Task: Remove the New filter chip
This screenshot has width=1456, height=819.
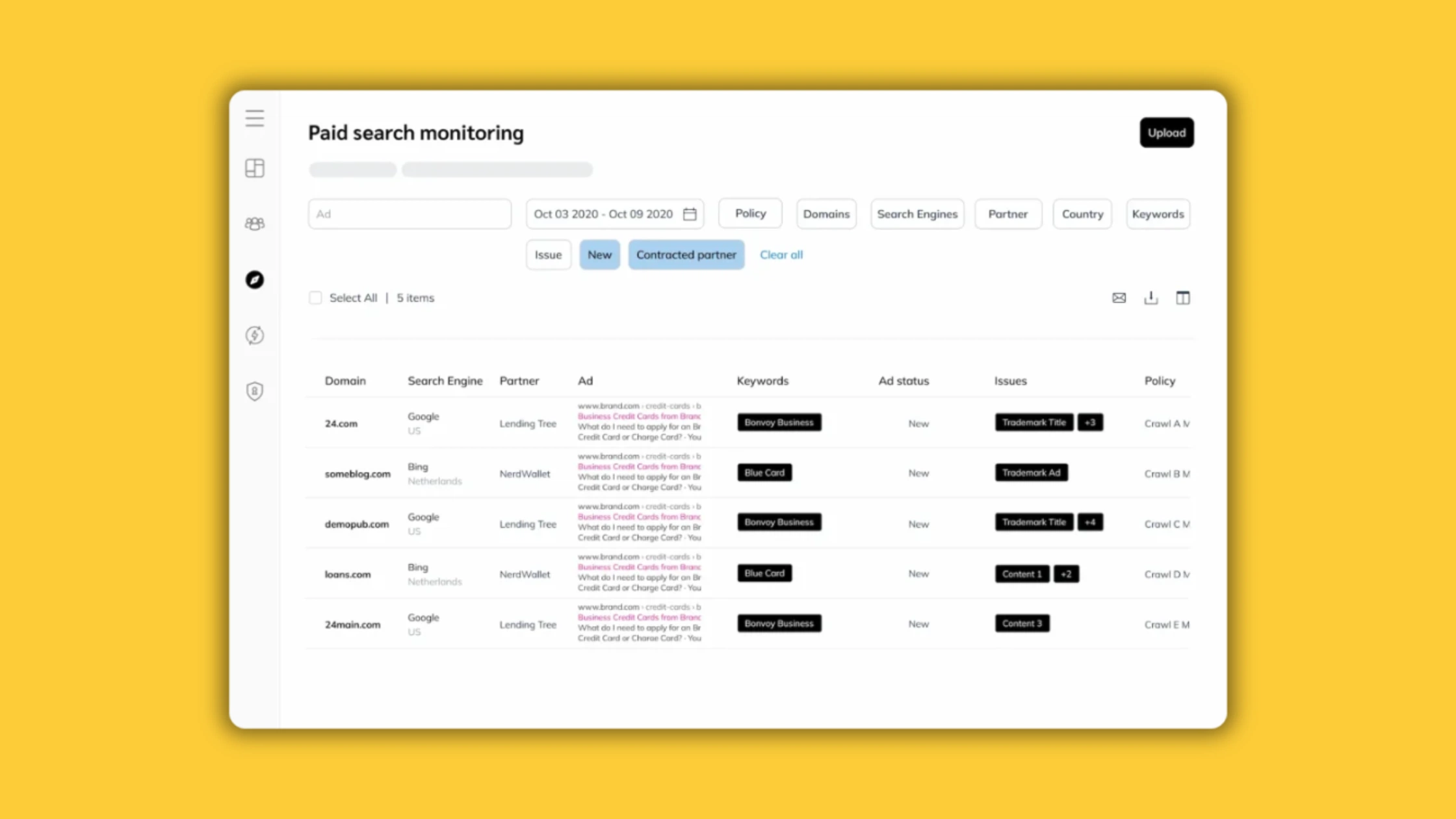Action: (599, 254)
